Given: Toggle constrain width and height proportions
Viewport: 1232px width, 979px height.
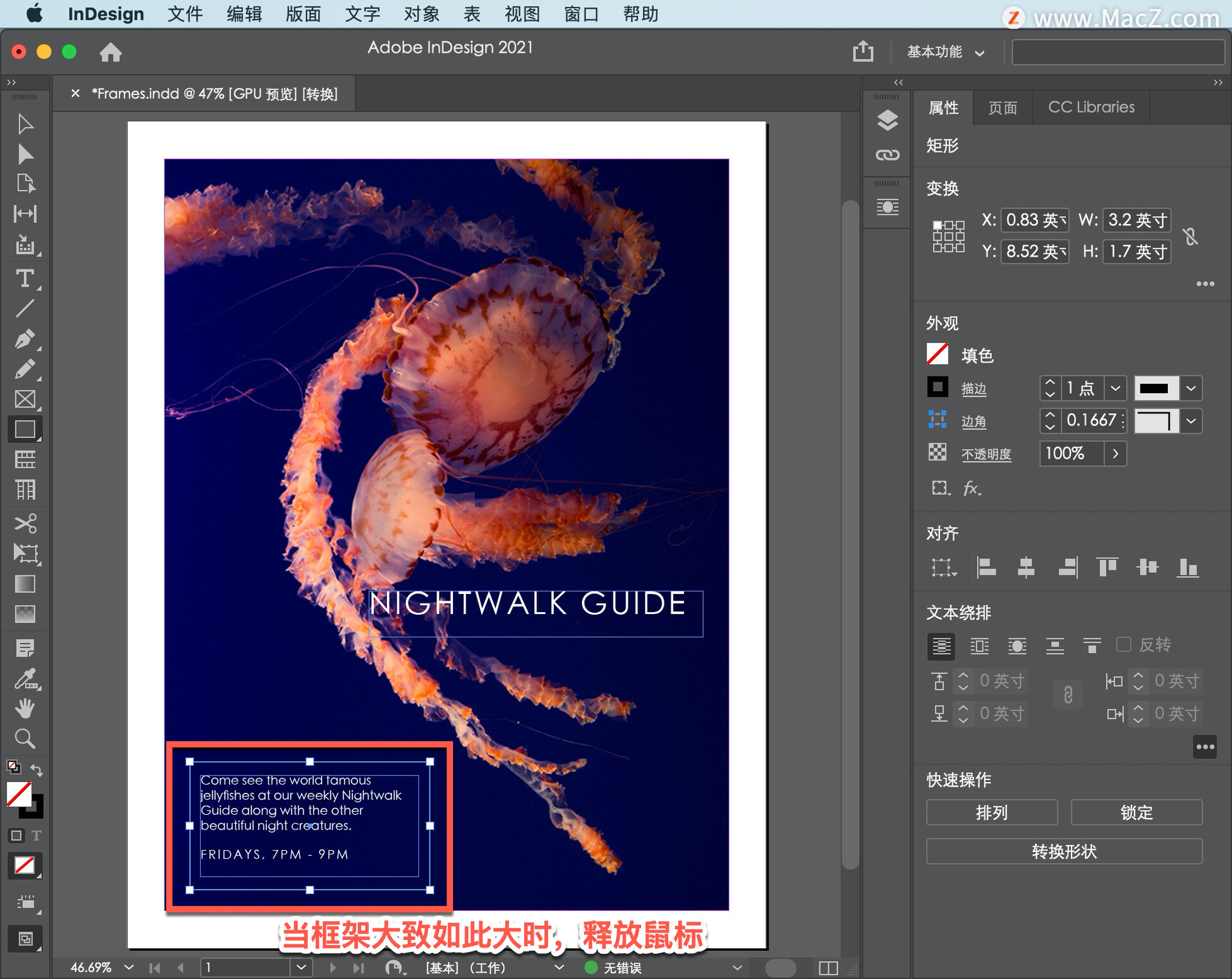Looking at the screenshot, I should pyautogui.click(x=1191, y=237).
